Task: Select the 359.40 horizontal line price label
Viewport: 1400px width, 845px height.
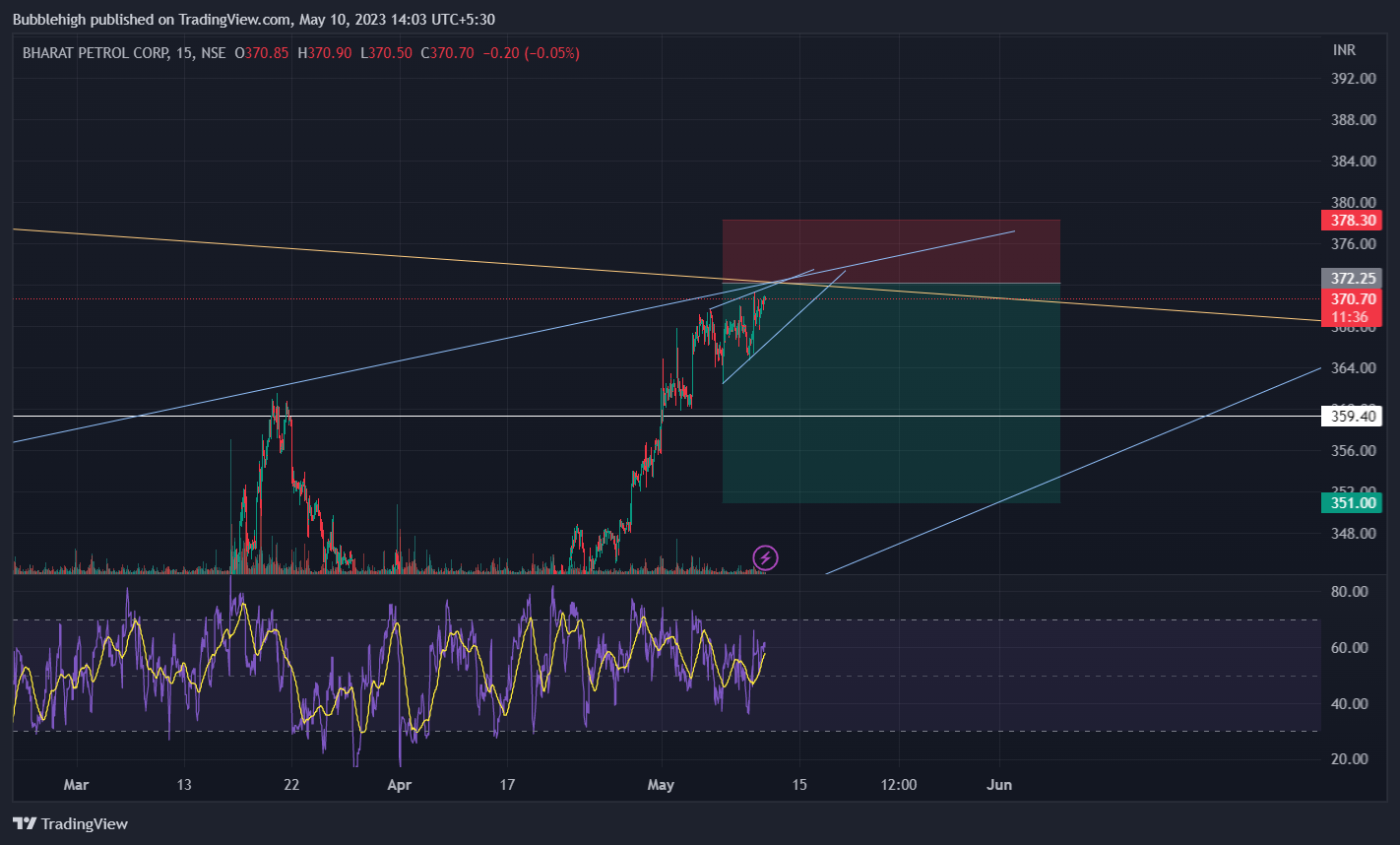Action: 1352,417
